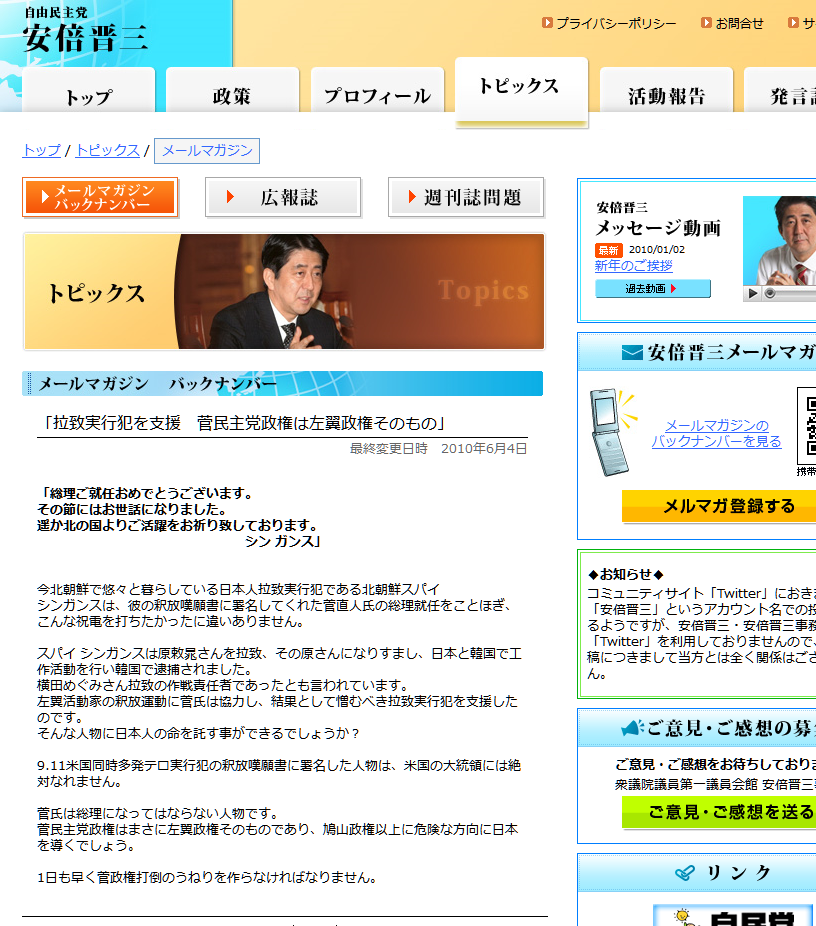Open the 政策 navigation tab
Image resolution: width=816 pixels, height=926 pixels.
pos(233,90)
